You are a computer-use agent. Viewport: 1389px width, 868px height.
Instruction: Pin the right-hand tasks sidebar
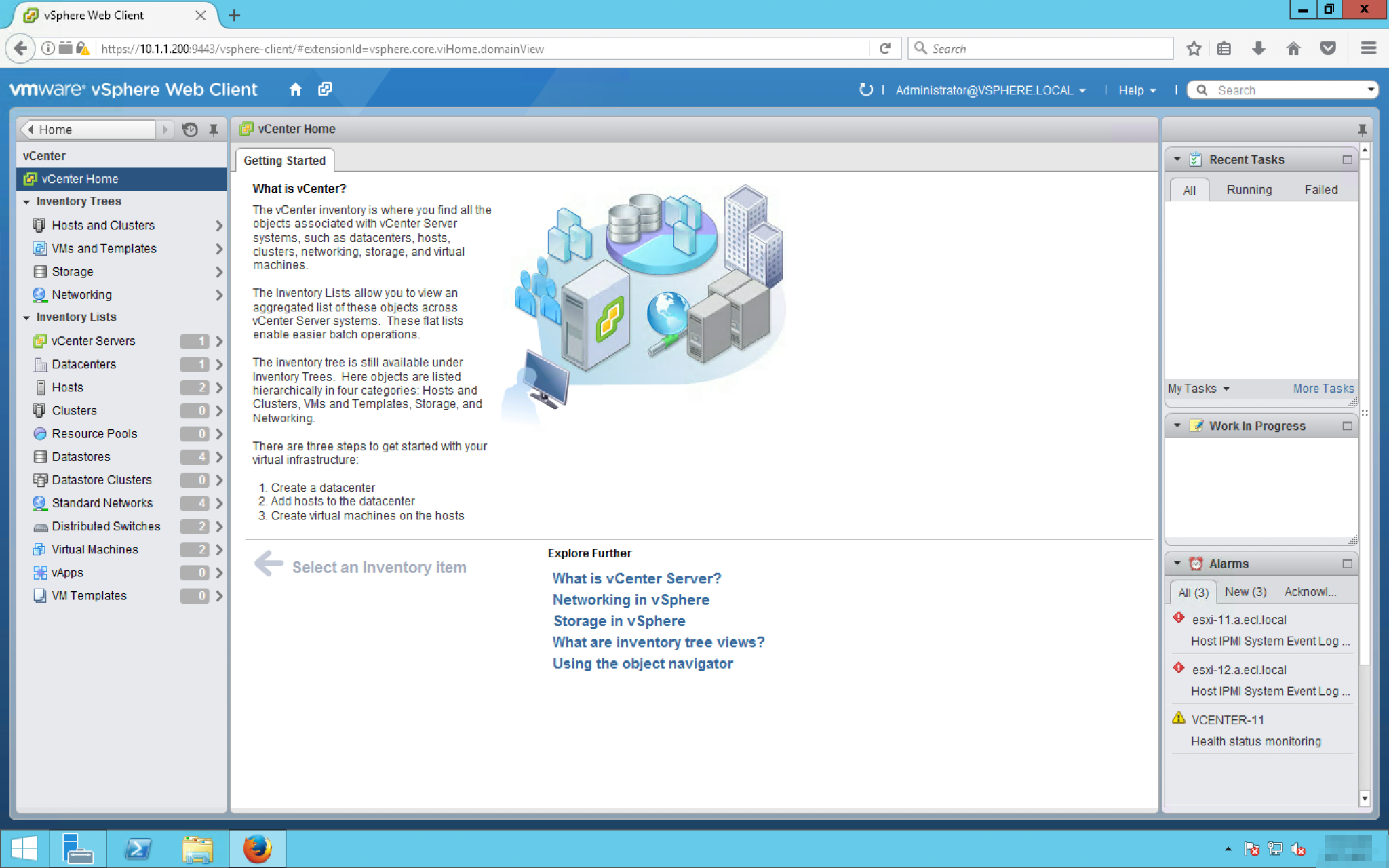click(1361, 130)
